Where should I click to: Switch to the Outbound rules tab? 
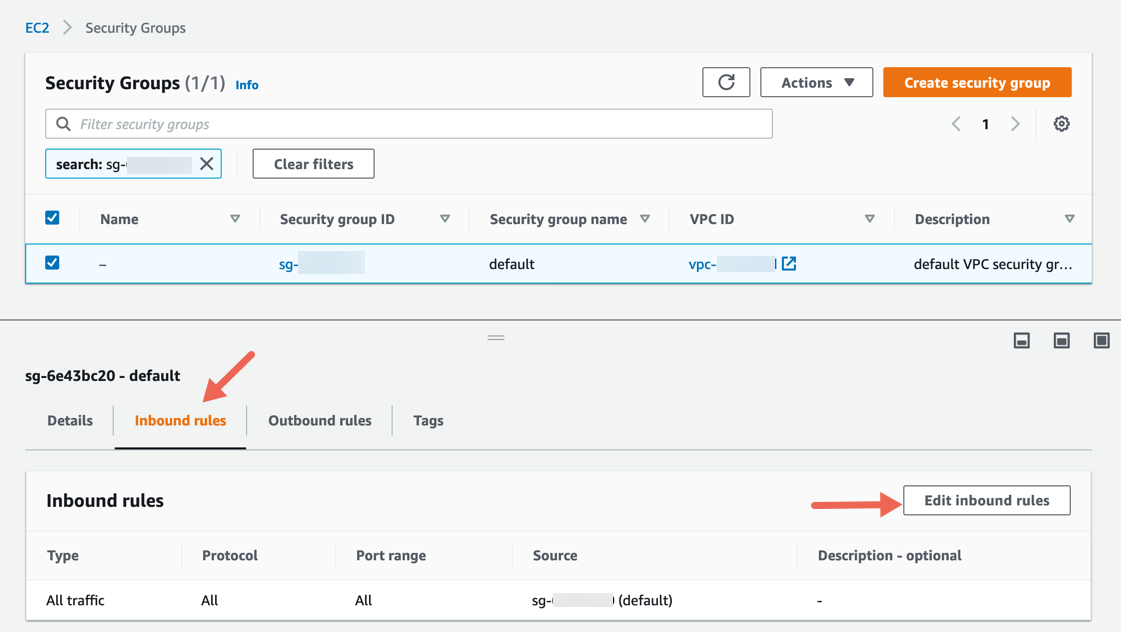tap(319, 421)
